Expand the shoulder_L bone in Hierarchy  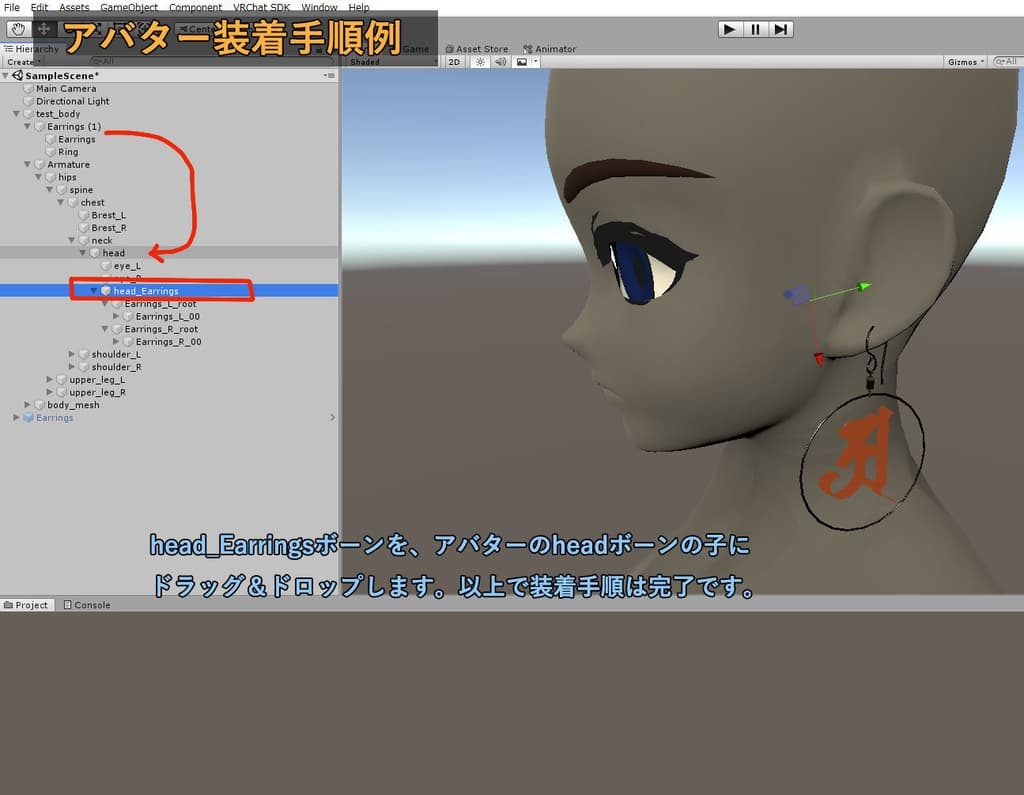pos(70,353)
